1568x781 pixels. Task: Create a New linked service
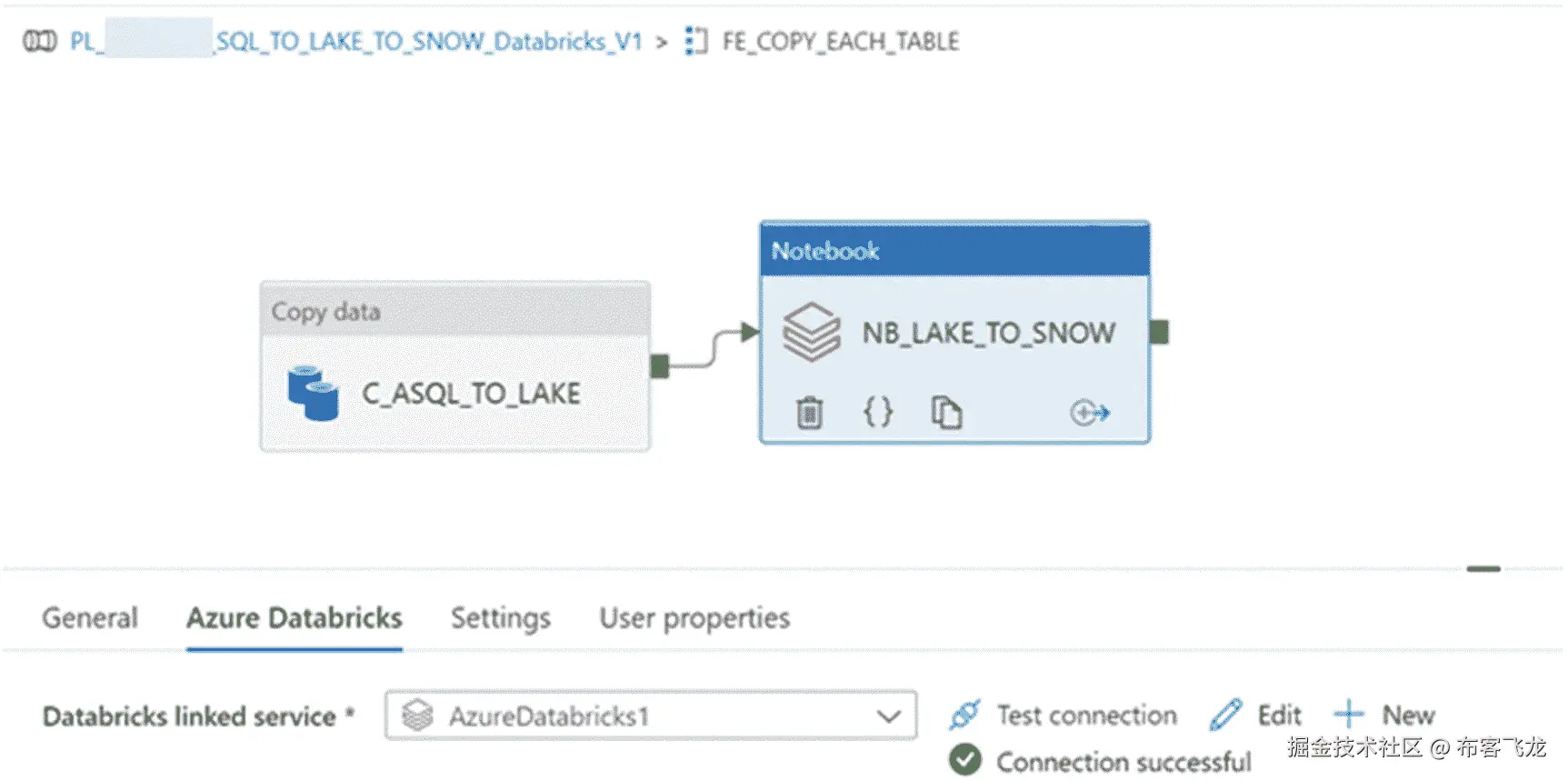1385,715
